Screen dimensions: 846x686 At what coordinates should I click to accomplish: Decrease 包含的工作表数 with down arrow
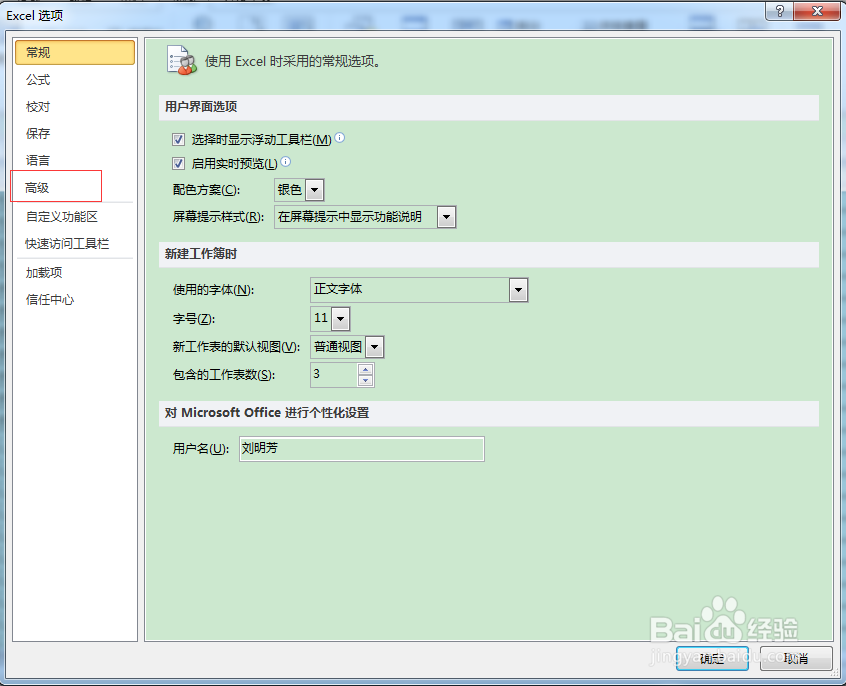tap(365, 381)
